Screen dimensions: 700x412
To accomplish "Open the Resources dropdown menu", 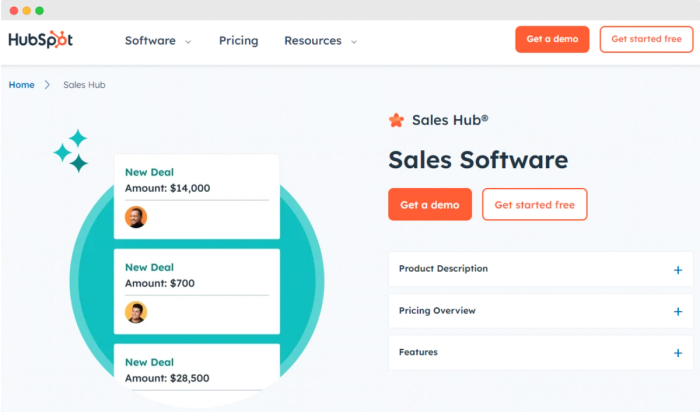I will [320, 41].
